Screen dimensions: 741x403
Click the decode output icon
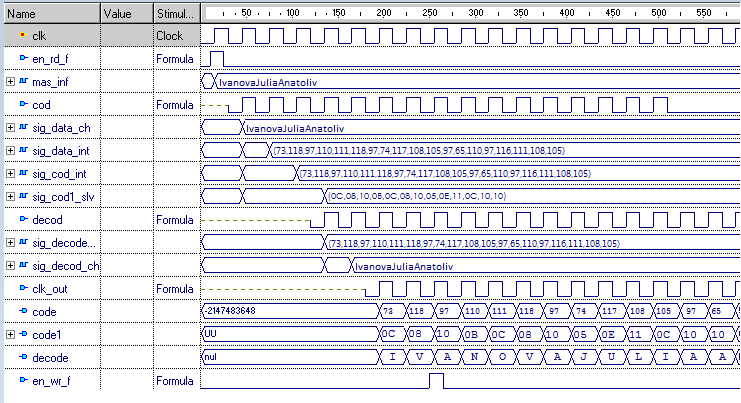(x=24, y=357)
